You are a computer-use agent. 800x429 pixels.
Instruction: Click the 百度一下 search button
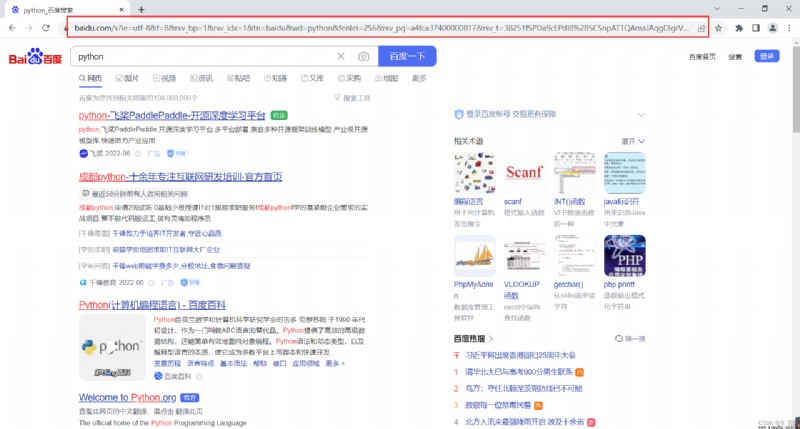pos(407,56)
